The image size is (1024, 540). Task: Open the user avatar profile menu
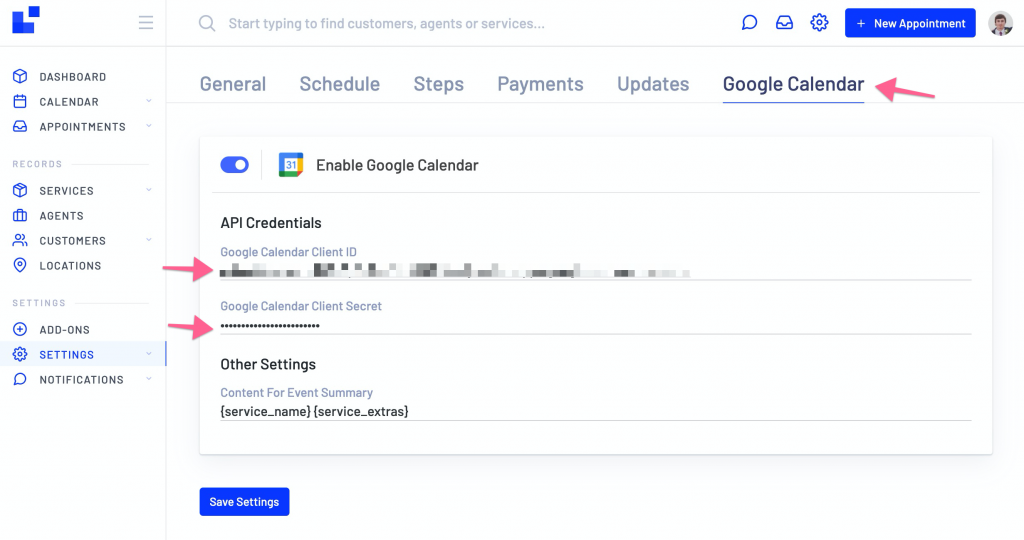[x=1000, y=24]
